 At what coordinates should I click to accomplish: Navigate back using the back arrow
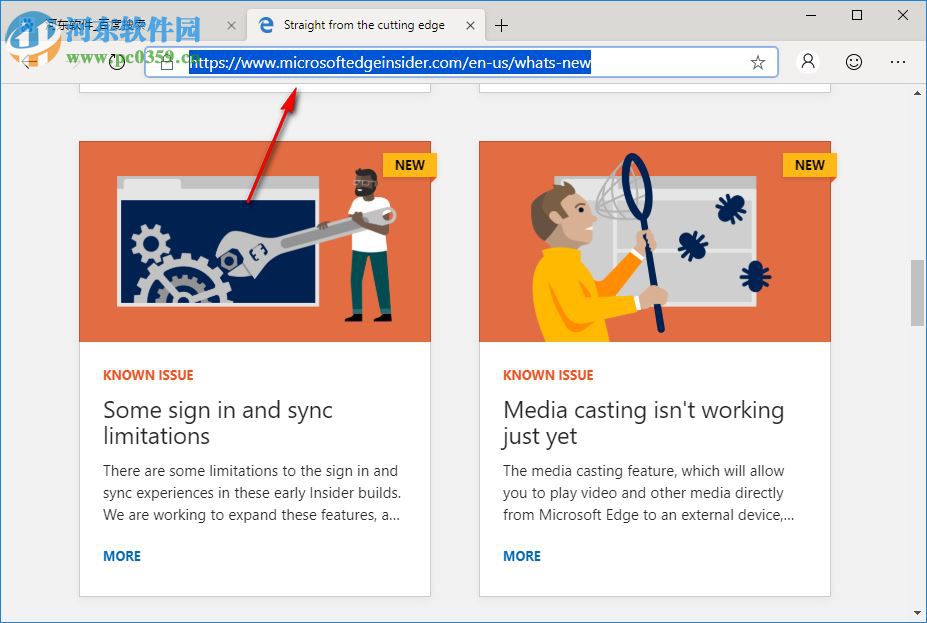tap(27, 62)
